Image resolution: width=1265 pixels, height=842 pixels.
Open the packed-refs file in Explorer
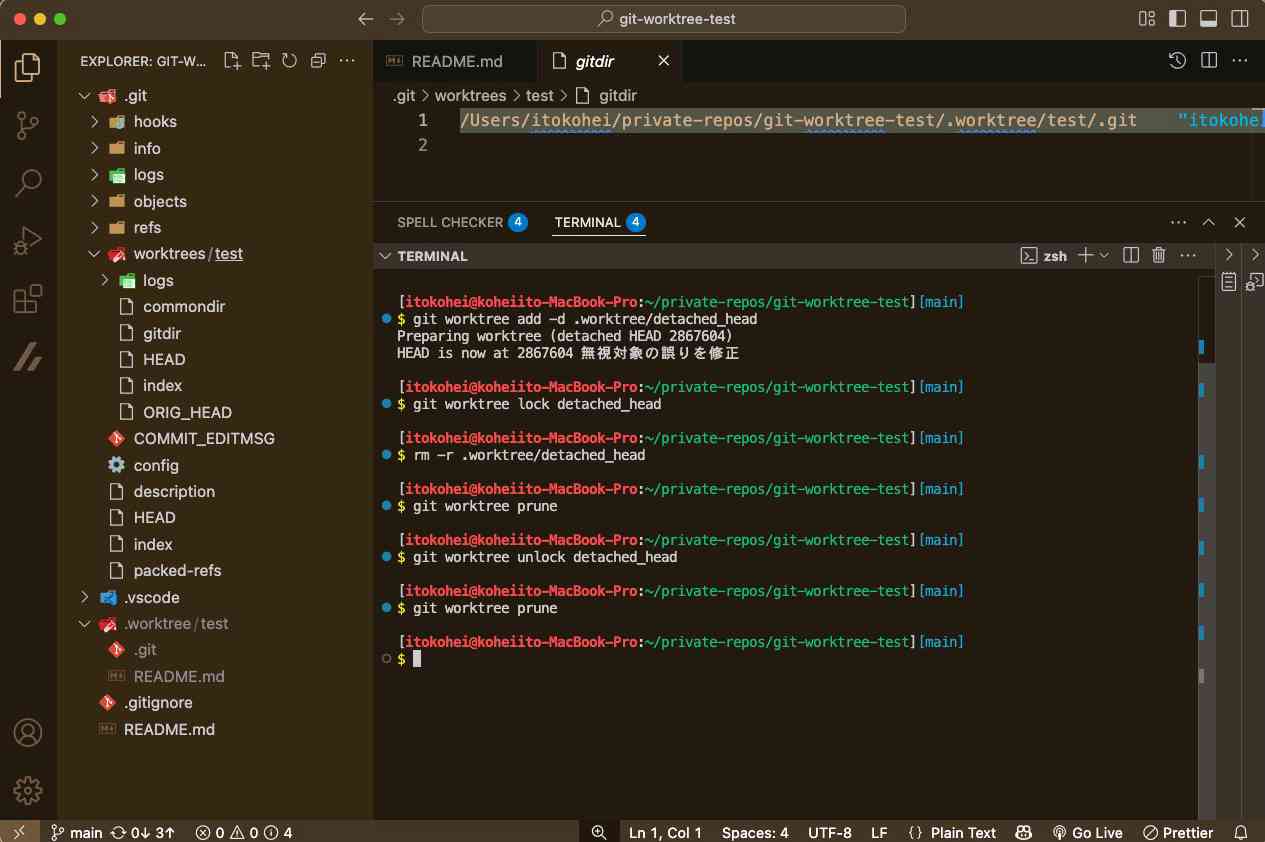177,571
